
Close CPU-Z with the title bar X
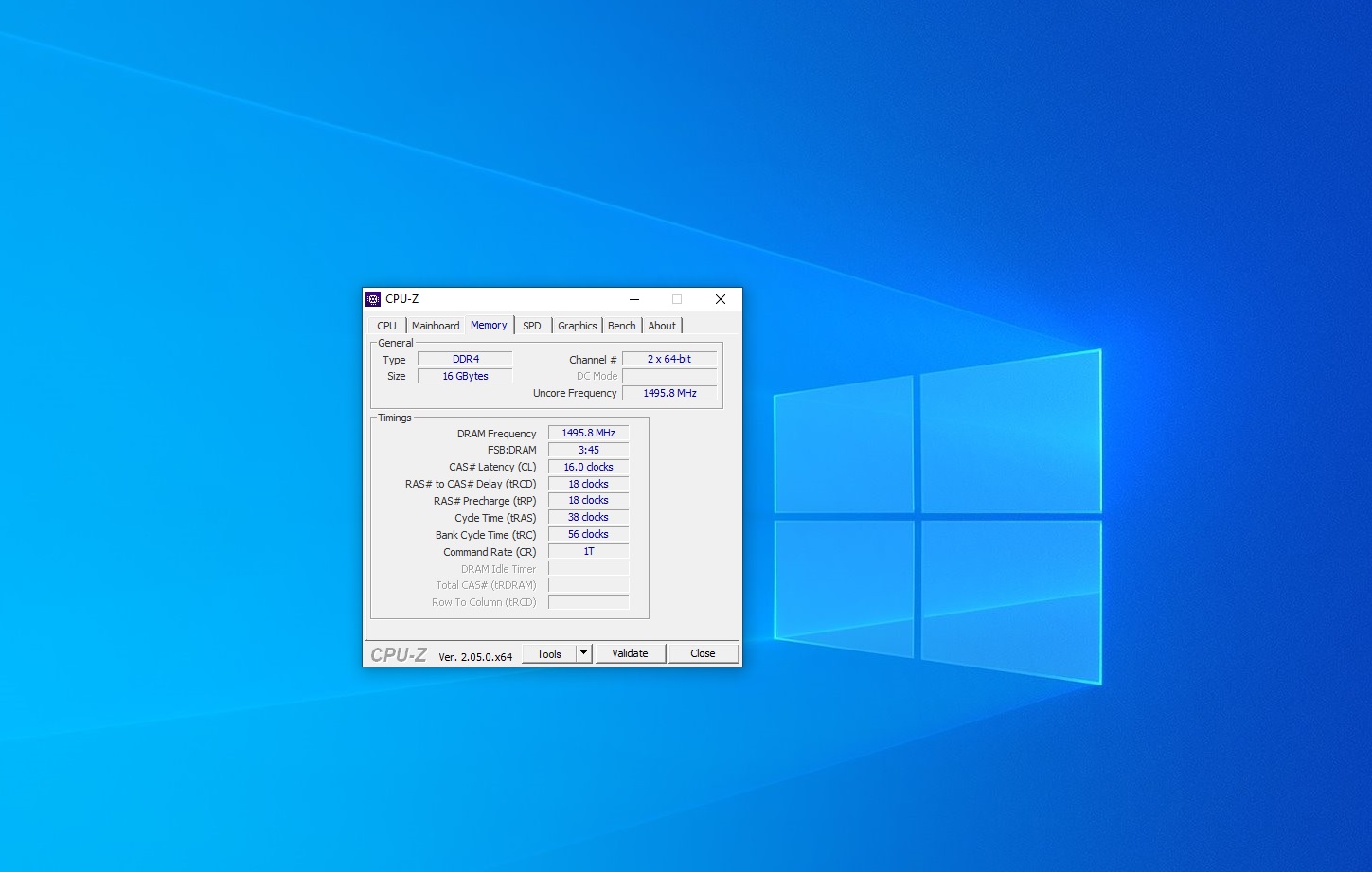pos(720,299)
